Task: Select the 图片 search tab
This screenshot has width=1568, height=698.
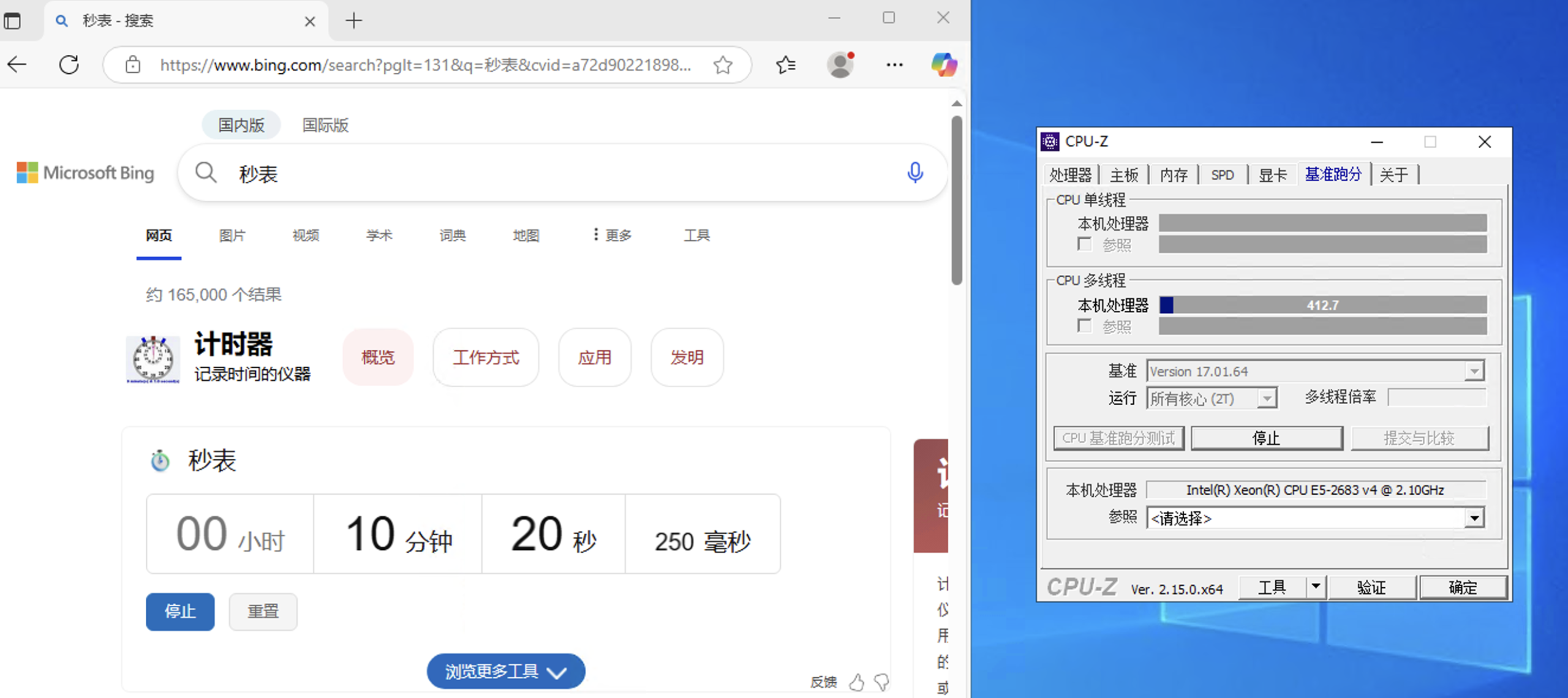Action: pyautogui.click(x=232, y=235)
